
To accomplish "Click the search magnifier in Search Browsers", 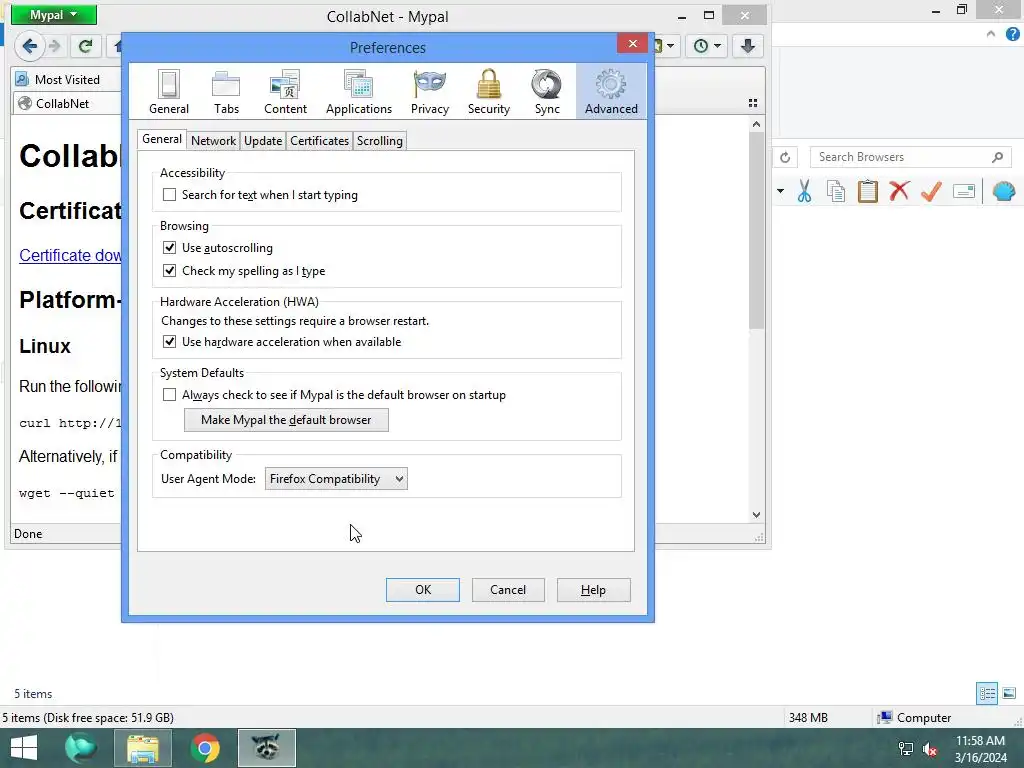I will click(997, 157).
